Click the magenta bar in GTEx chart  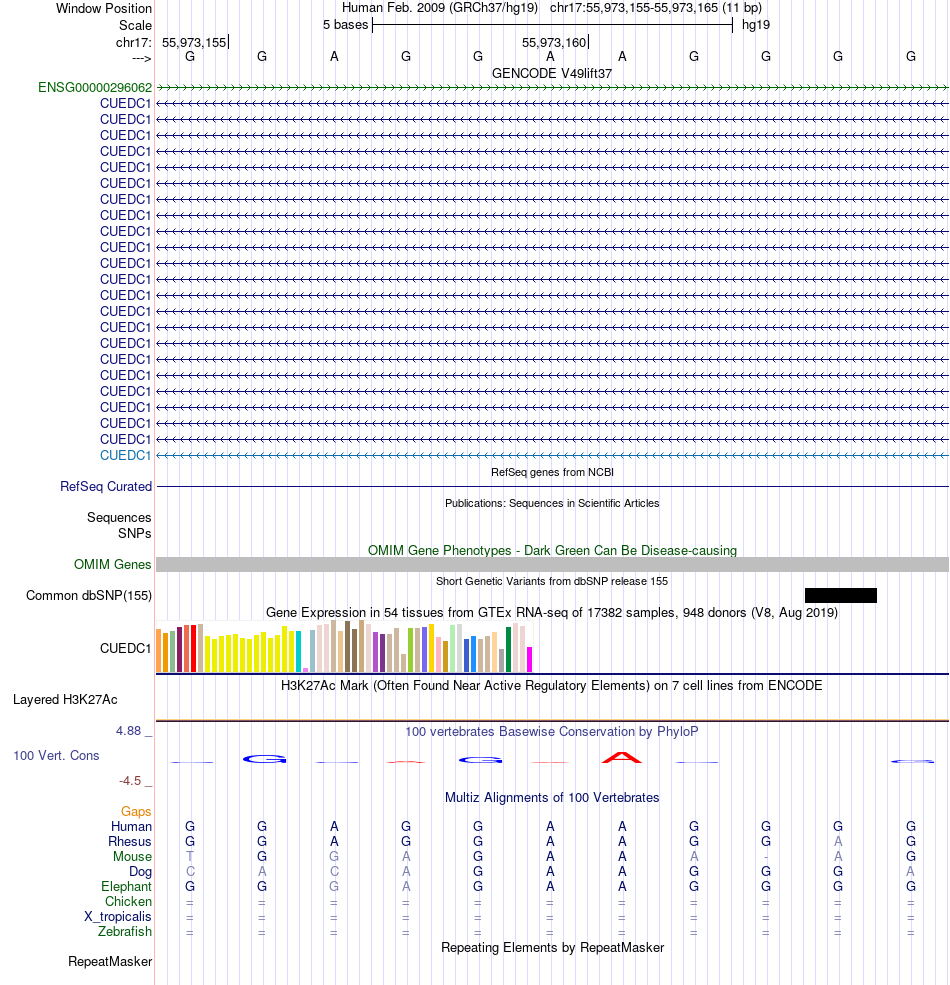tap(530, 660)
